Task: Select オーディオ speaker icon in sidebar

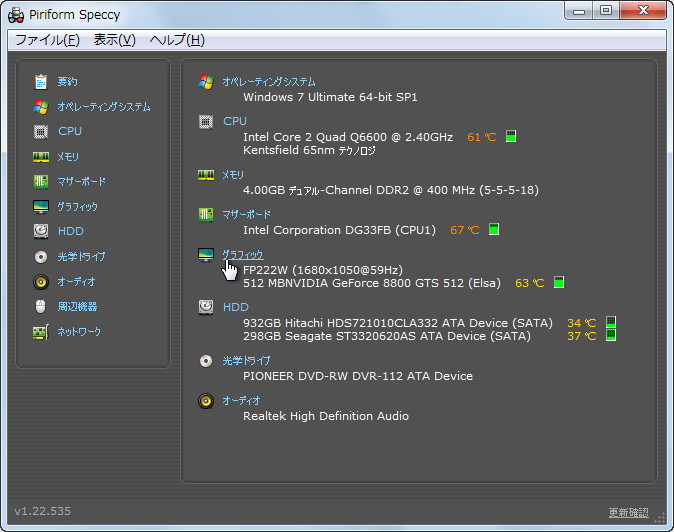Action: (41, 282)
